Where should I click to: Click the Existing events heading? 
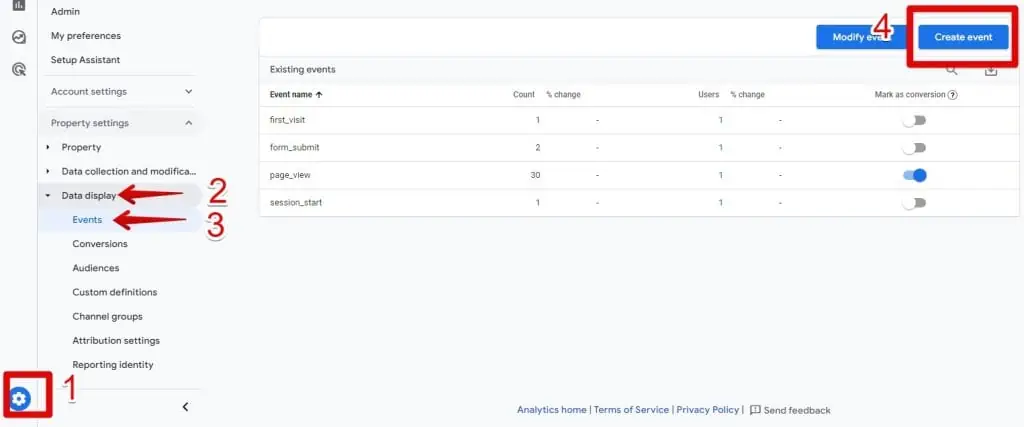tap(303, 69)
